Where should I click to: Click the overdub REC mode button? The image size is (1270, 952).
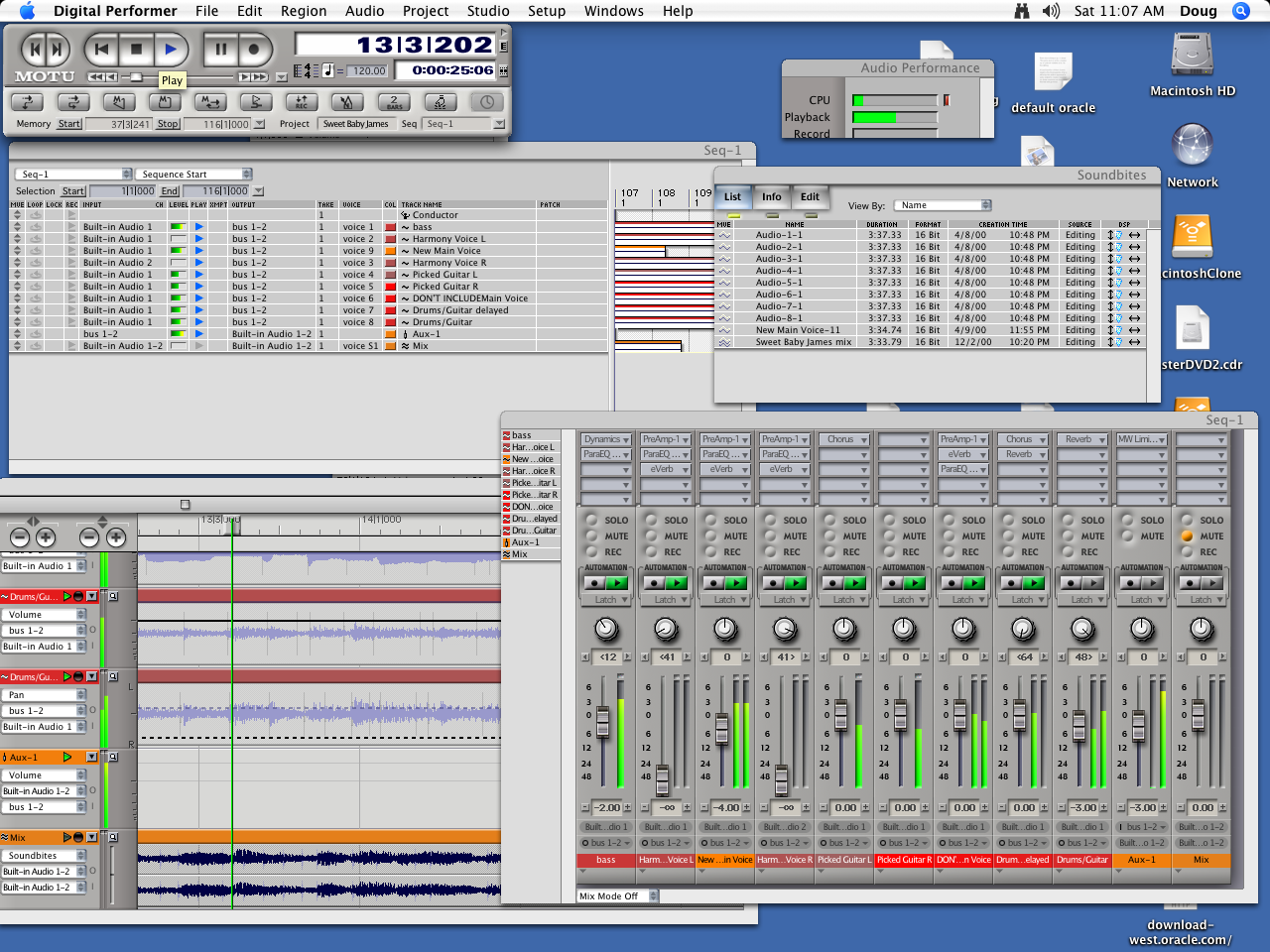[301, 102]
